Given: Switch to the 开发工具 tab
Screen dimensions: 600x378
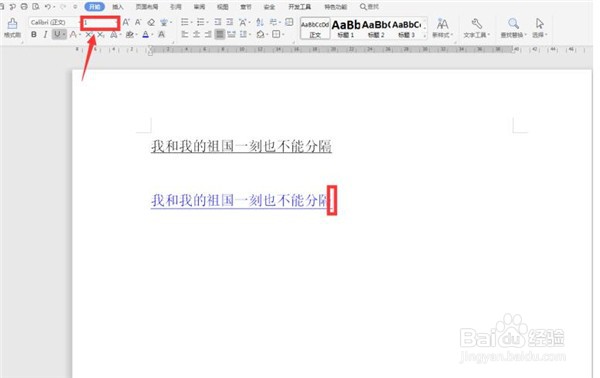Looking at the screenshot, I should click(300, 7).
